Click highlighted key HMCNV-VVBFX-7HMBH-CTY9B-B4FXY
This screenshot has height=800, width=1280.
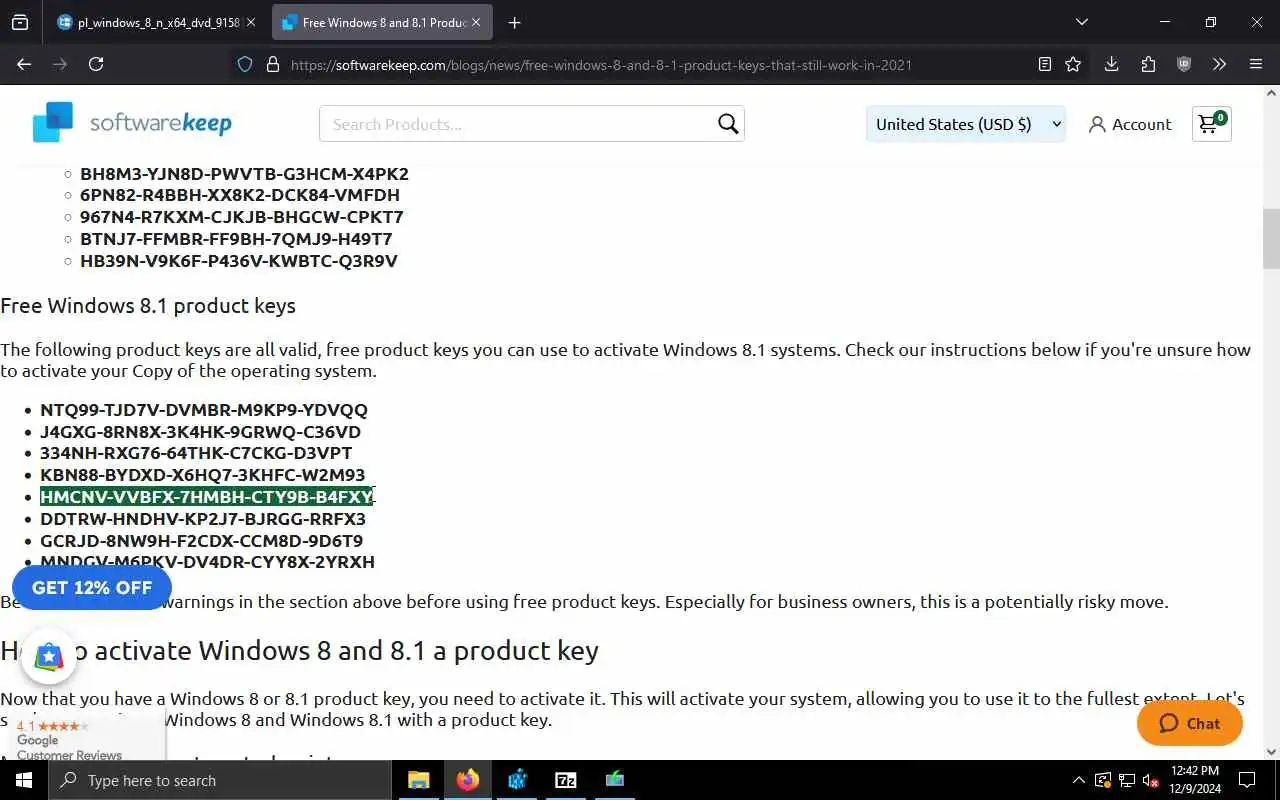206,497
